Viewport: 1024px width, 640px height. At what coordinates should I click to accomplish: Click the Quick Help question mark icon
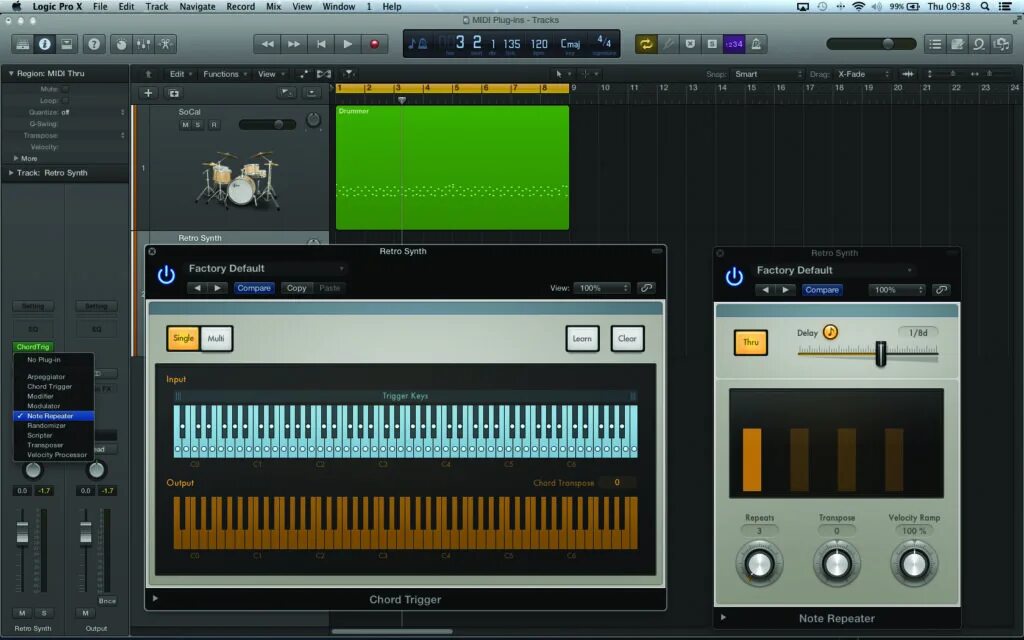click(94, 44)
